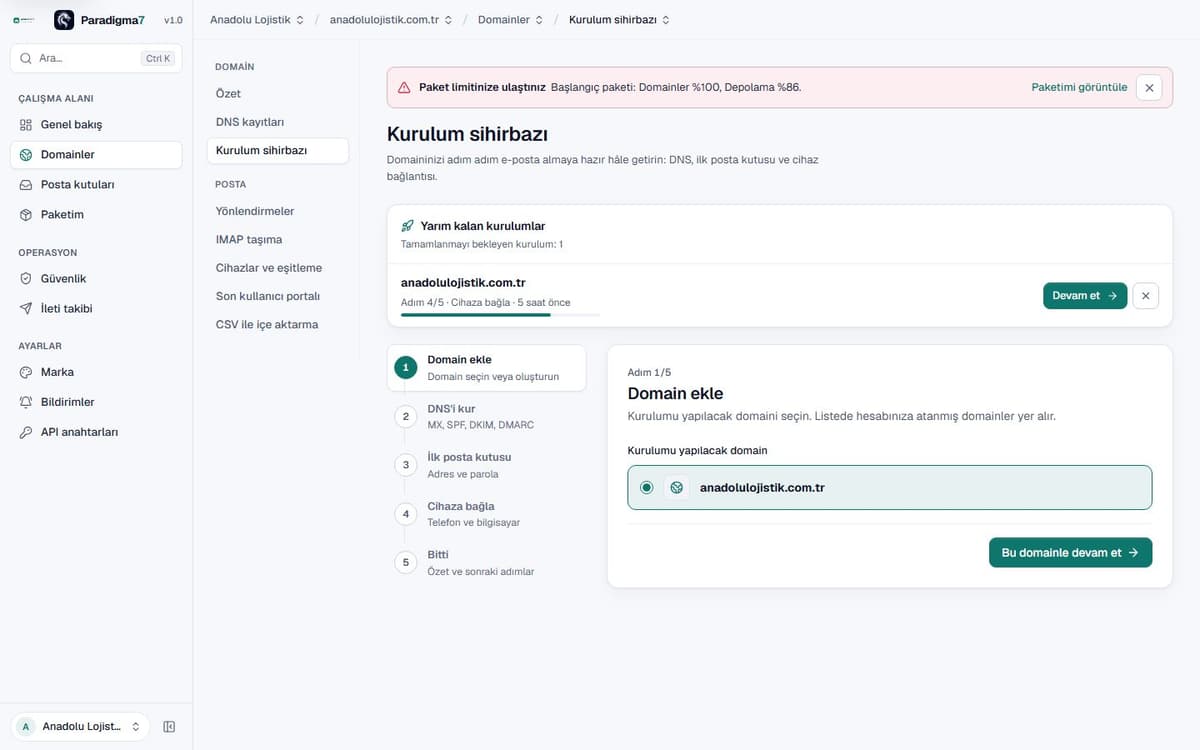This screenshot has width=1200, height=750.
Task: Focus the Ara search field
Action: pyautogui.click(x=96, y=58)
